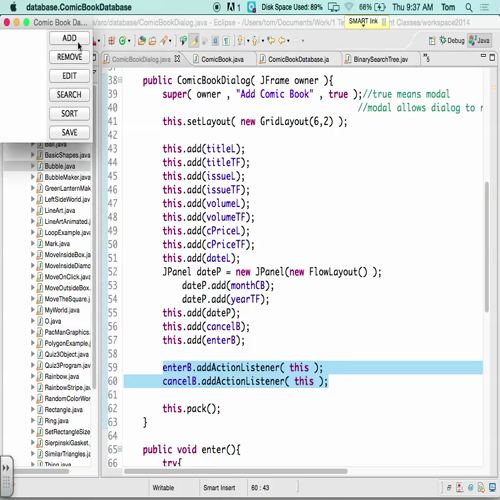Click the Toggle Breadcrumb icon
500x500 pixels.
coord(183,41)
